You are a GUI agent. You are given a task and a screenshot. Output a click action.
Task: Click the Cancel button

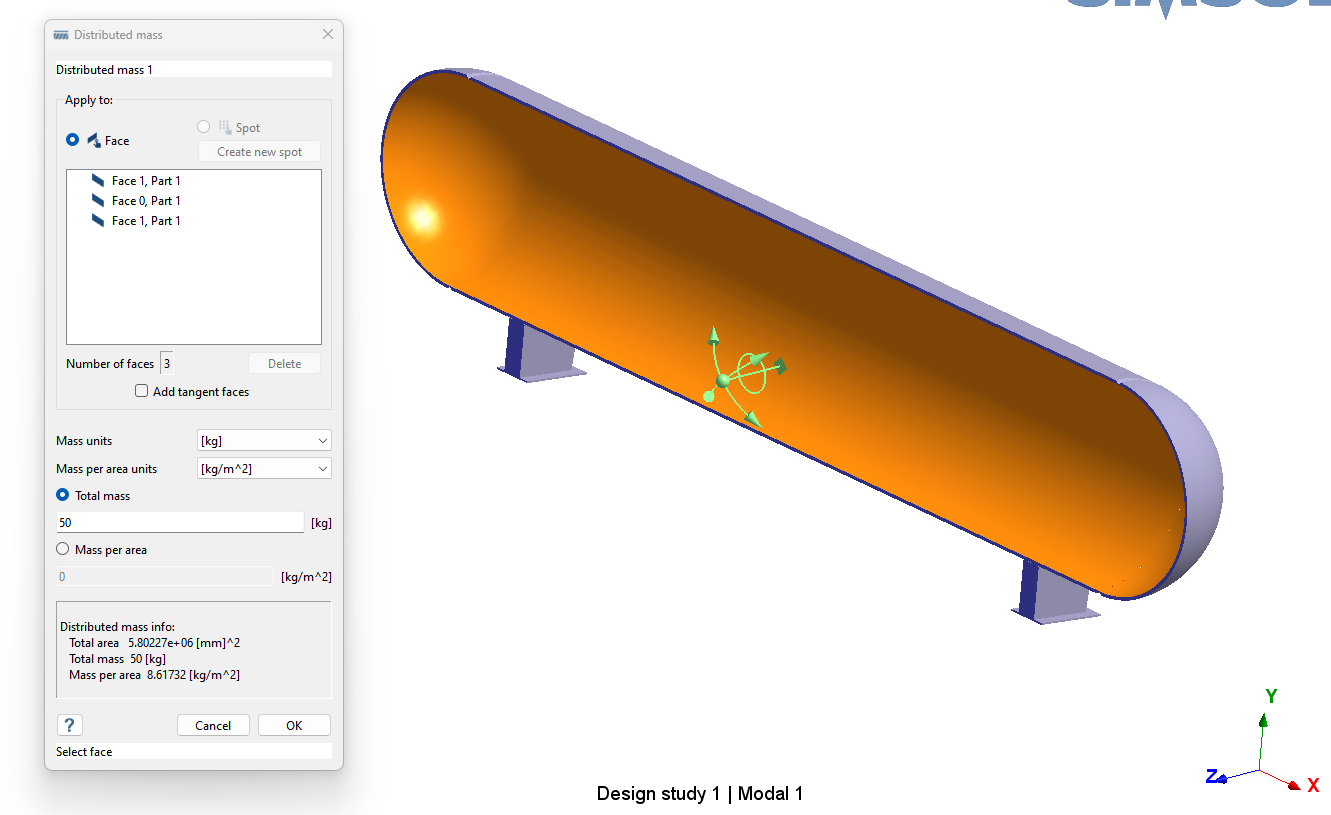click(x=213, y=726)
